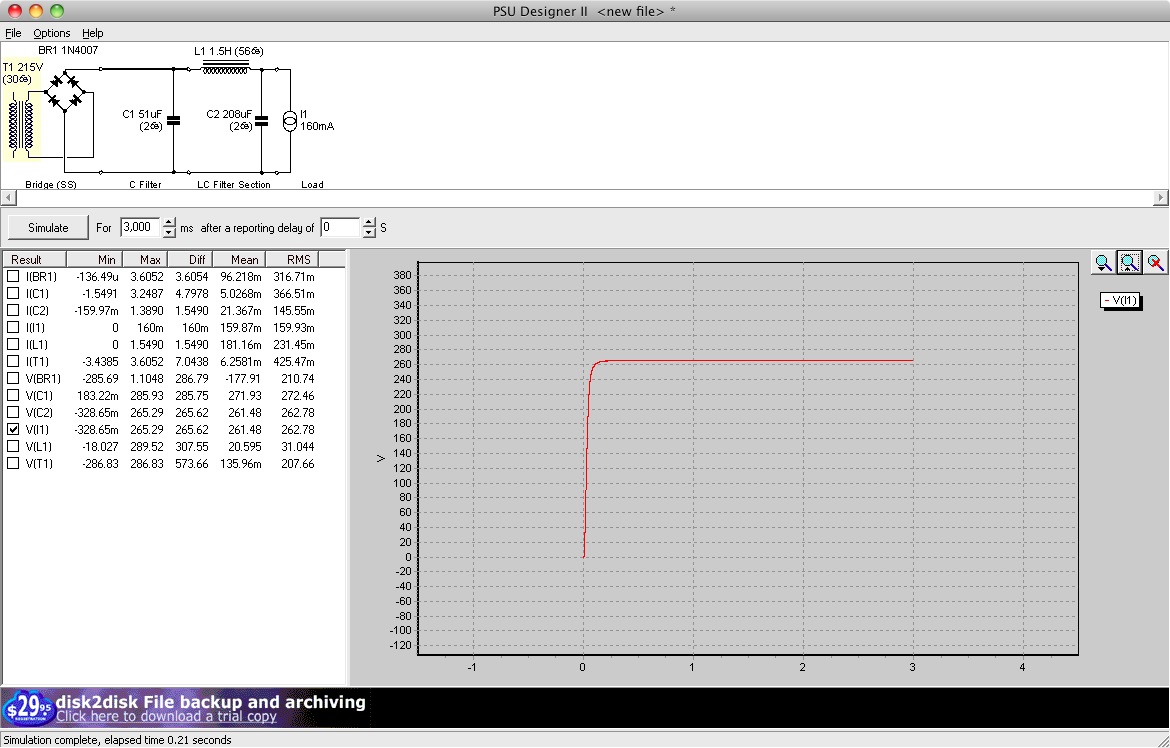The width and height of the screenshot is (1170, 748).
Task: Sort by the Diff column header
Action: [190, 260]
